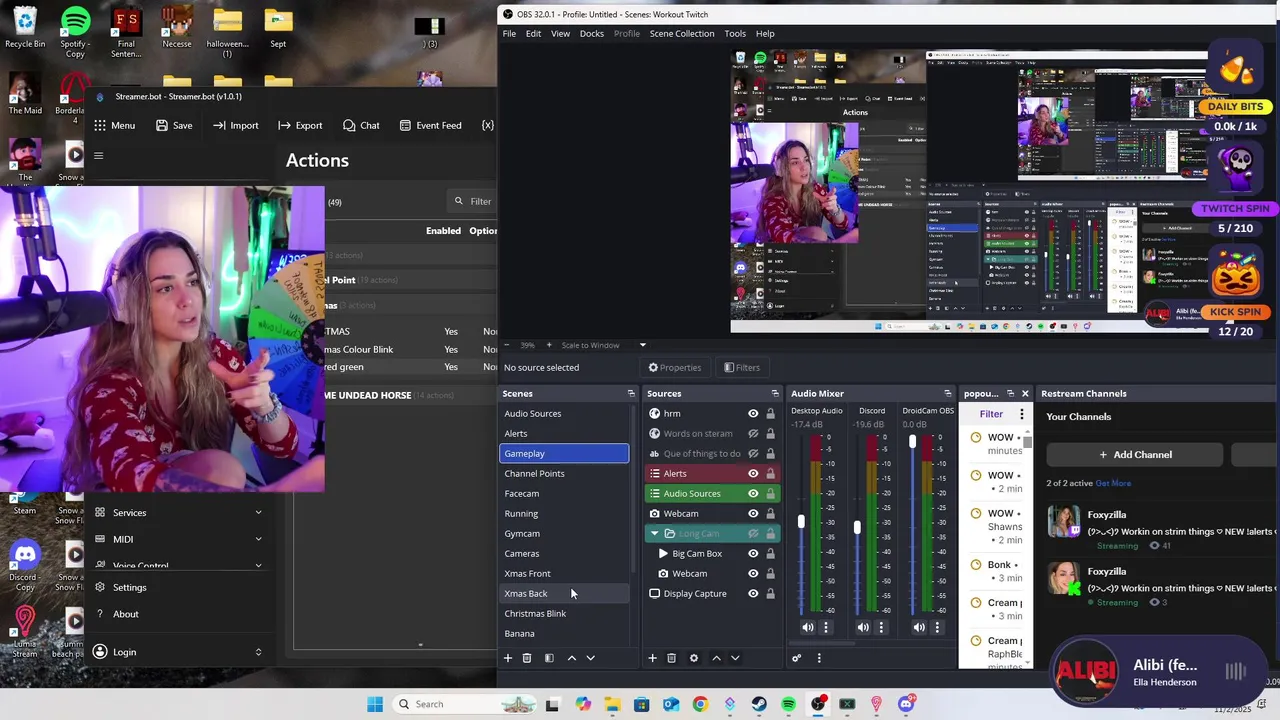Click the Filters button below the preview
The width and height of the screenshot is (1280, 720).
click(742, 367)
